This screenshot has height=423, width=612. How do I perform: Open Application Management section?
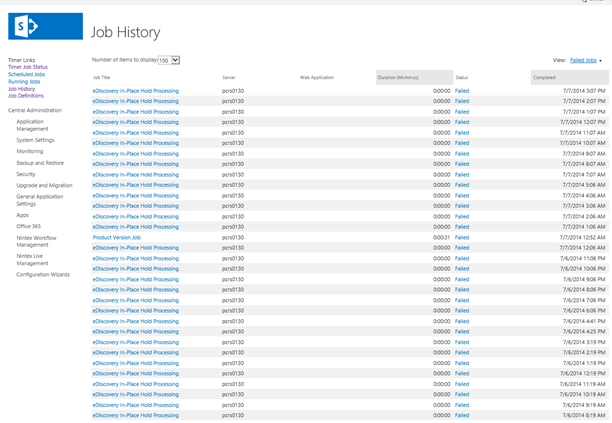(x=32, y=124)
